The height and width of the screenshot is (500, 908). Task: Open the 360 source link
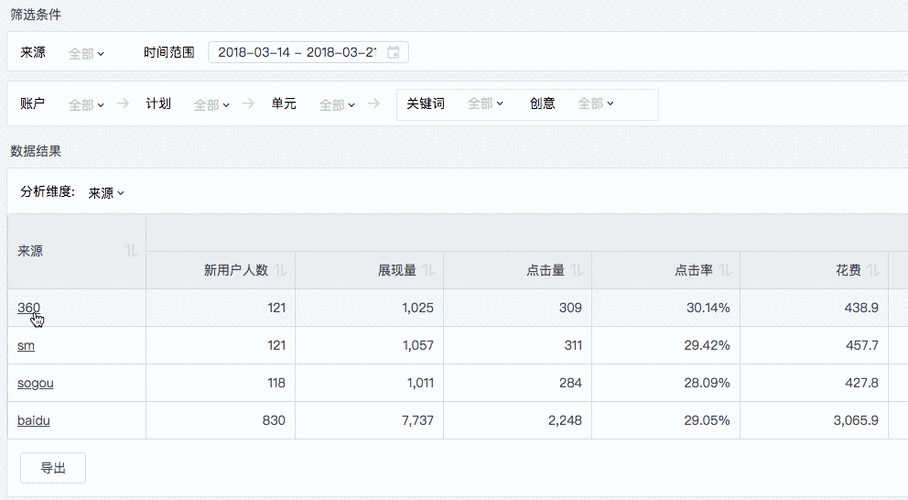(28, 308)
